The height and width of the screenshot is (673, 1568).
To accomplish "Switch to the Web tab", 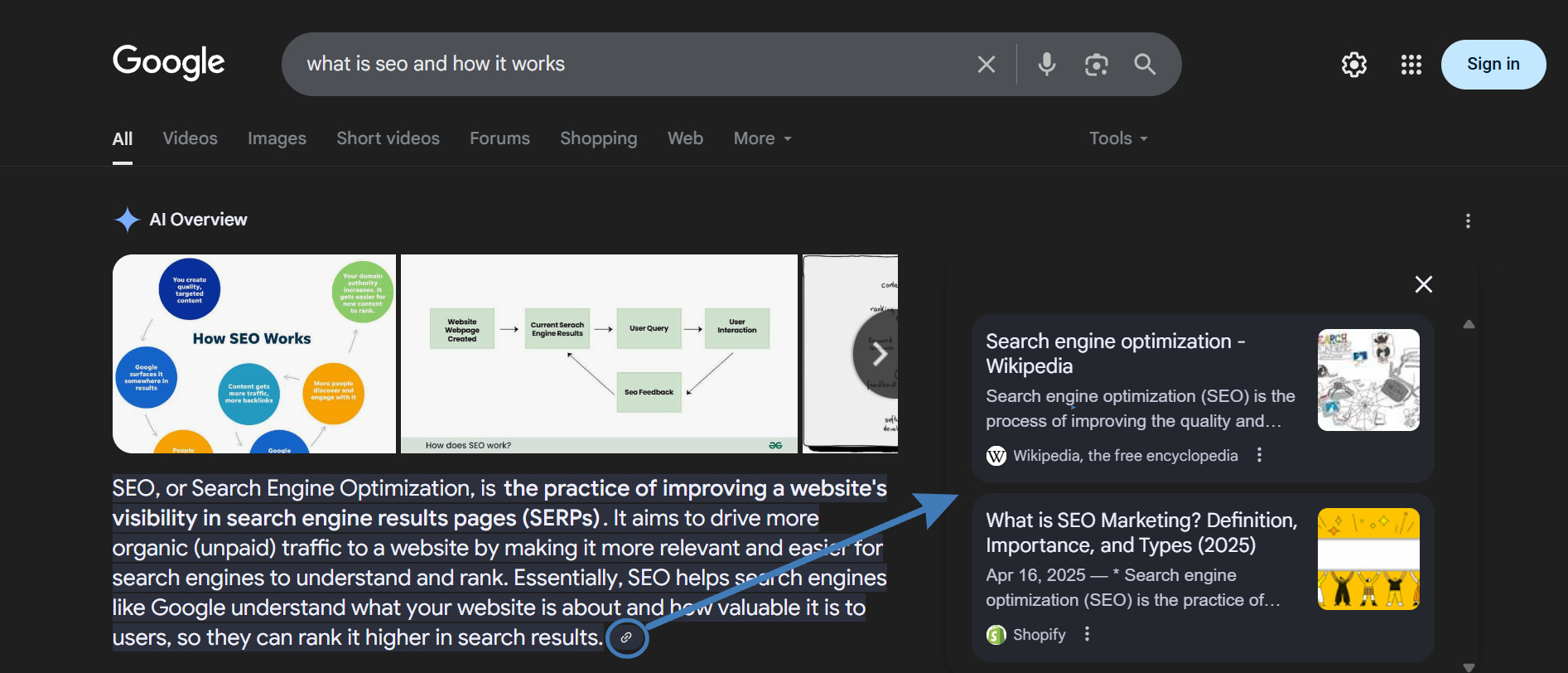I will coord(685,138).
